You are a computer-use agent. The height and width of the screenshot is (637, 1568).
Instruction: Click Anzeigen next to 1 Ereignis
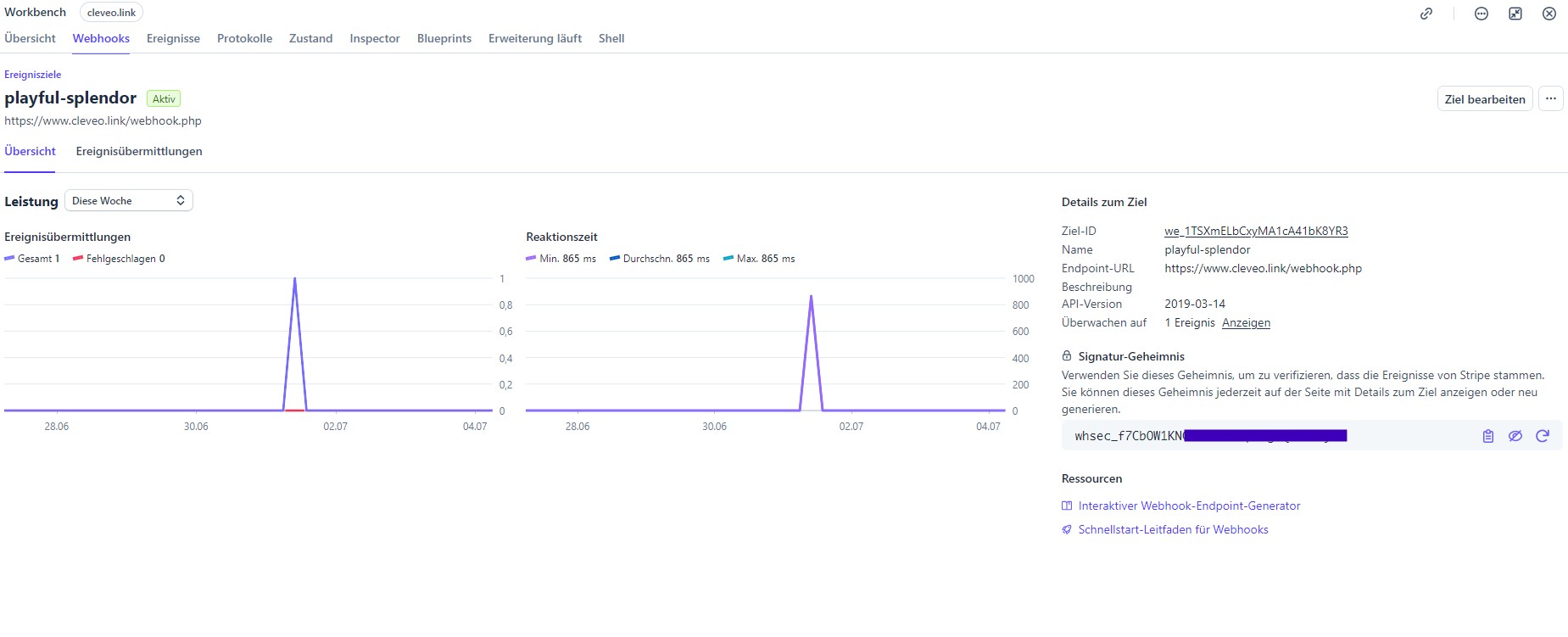coord(1246,322)
